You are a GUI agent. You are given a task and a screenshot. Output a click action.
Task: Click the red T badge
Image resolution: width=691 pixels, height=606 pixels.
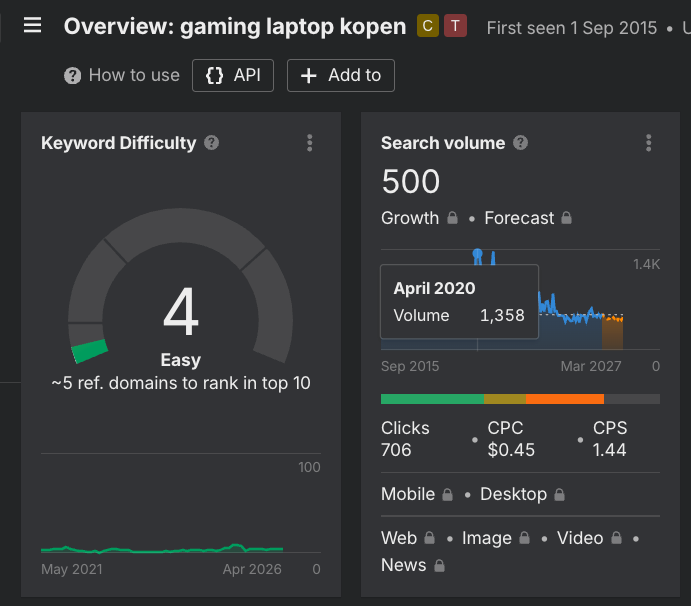tap(455, 26)
